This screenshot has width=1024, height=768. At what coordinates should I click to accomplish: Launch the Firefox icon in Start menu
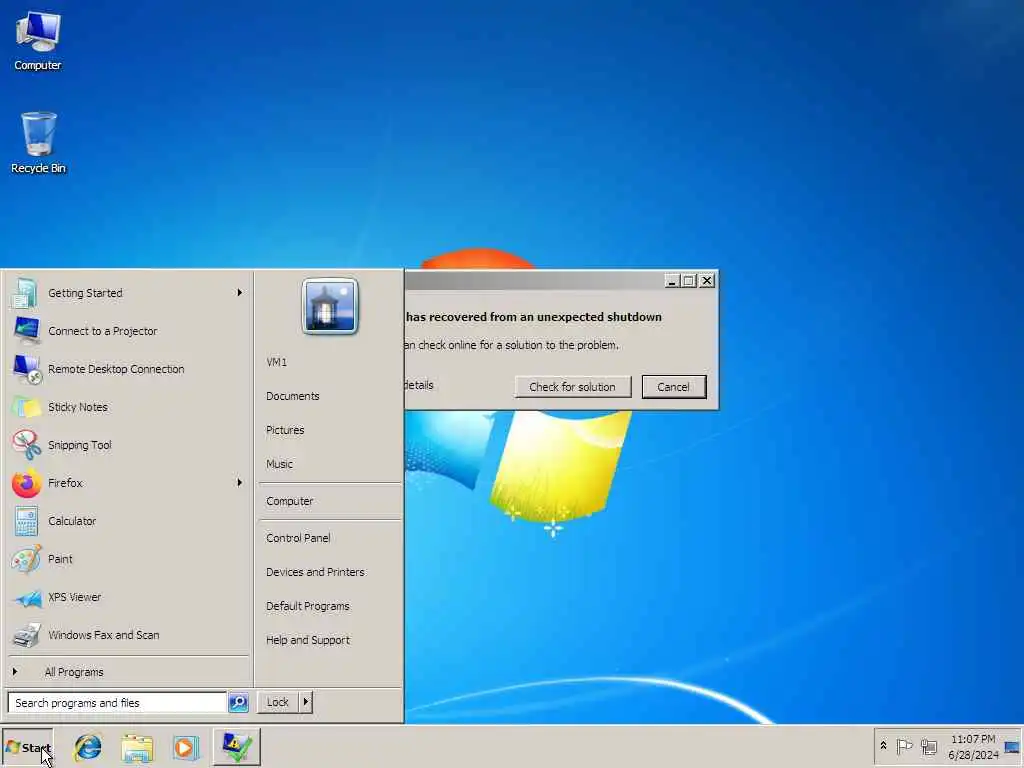click(x=25, y=483)
